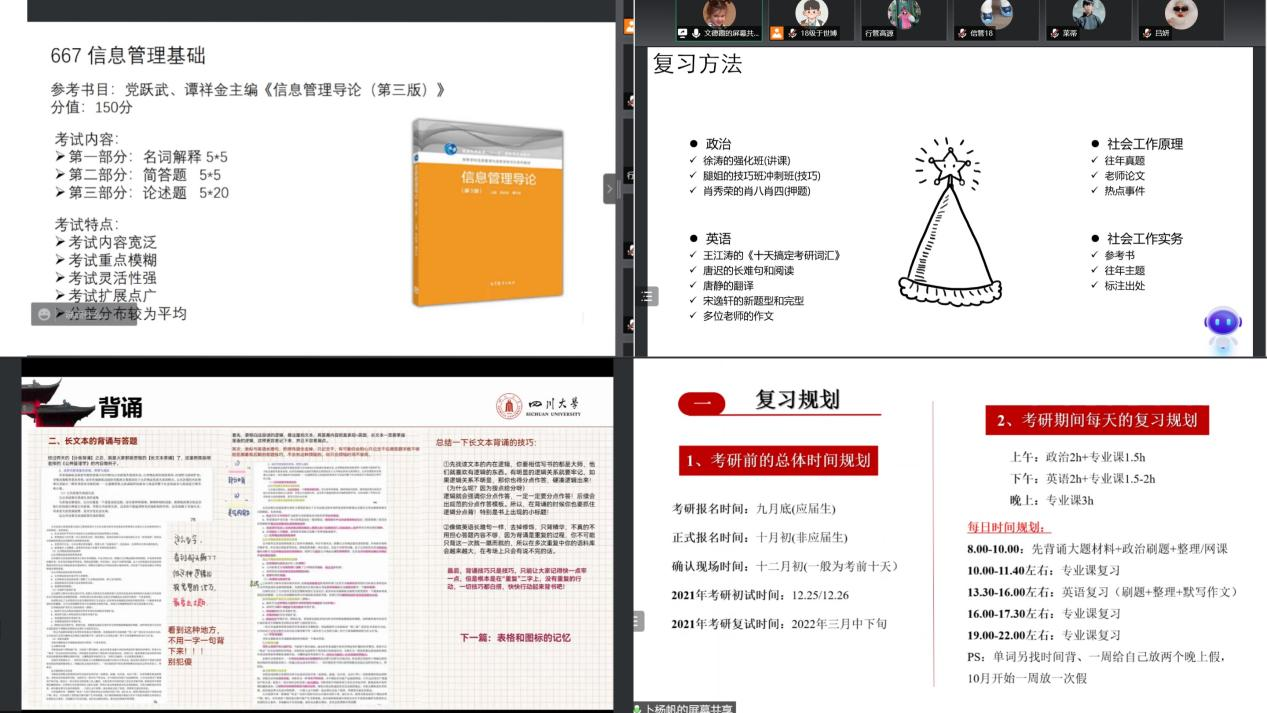The width and height of the screenshot is (1267, 713).
Task: Click the microphone icon on 文德圆's tile
Action: tap(696, 33)
